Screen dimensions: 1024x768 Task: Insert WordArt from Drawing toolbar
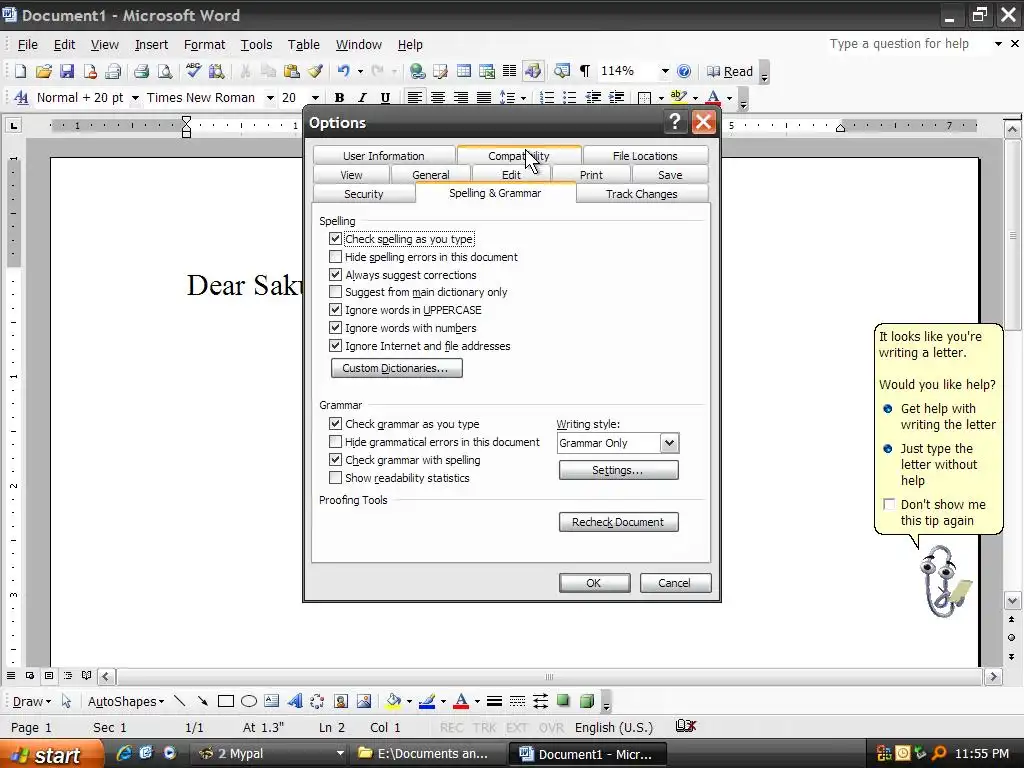(x=295, y=701)
